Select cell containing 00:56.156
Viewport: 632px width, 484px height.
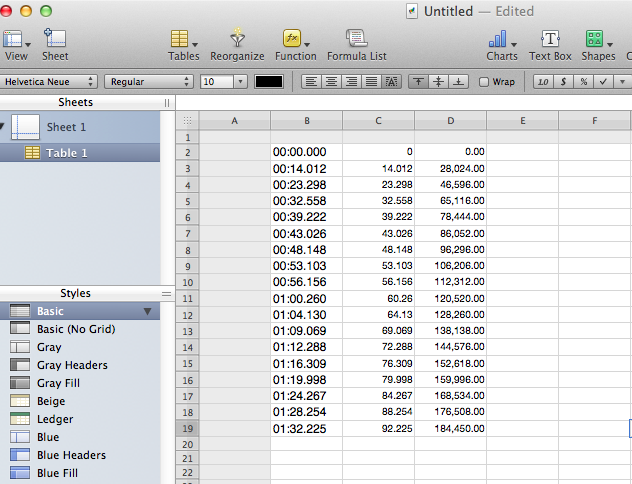tap(307, 282)
